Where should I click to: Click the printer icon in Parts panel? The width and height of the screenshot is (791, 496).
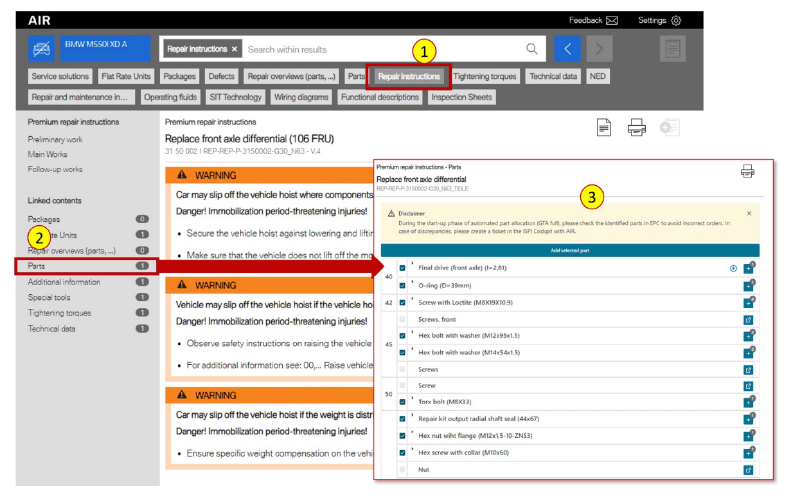[x=747, y=171]
